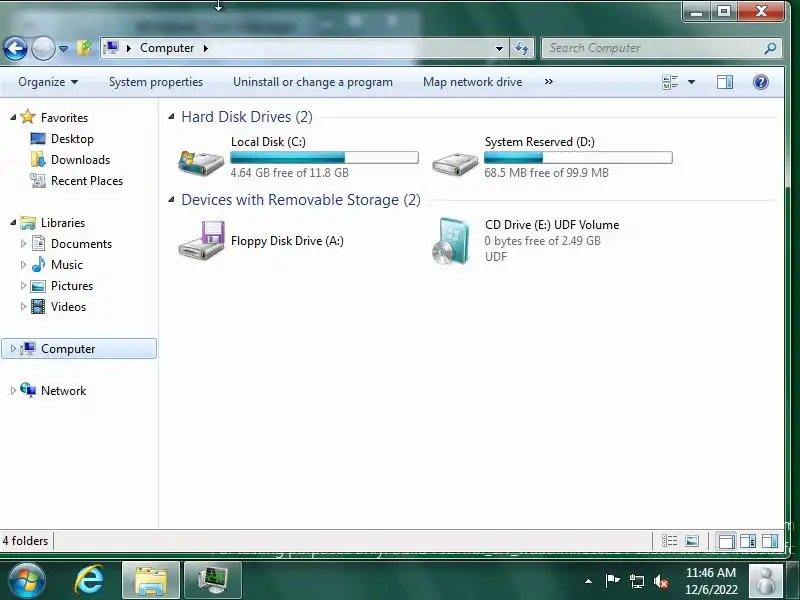Open the Documents library
Image resolution: width=800 pixels, height=600 pixels.
tap(81, 244)
